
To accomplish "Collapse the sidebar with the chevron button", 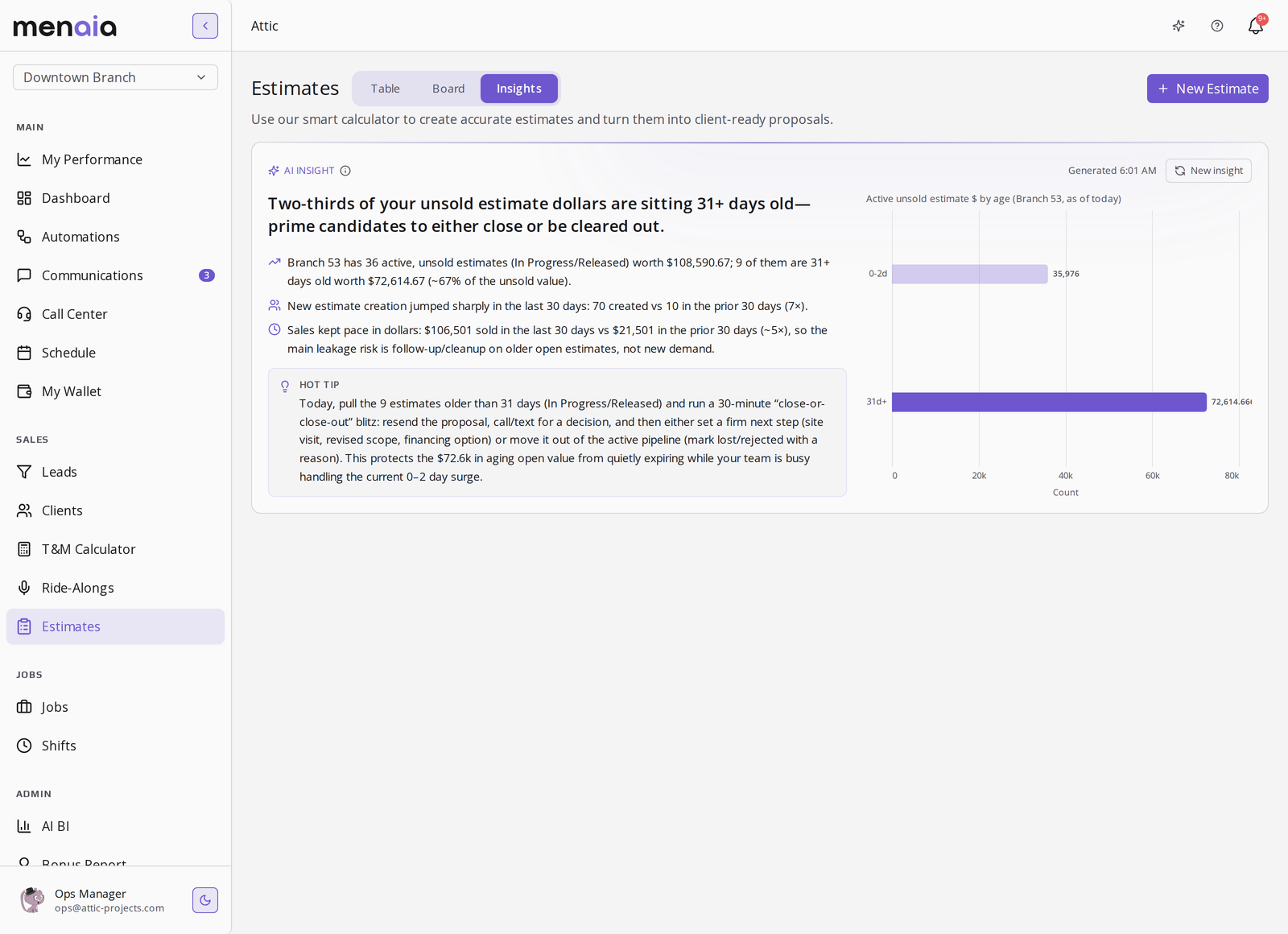I will pyautogui.click(x=205, y=26).
